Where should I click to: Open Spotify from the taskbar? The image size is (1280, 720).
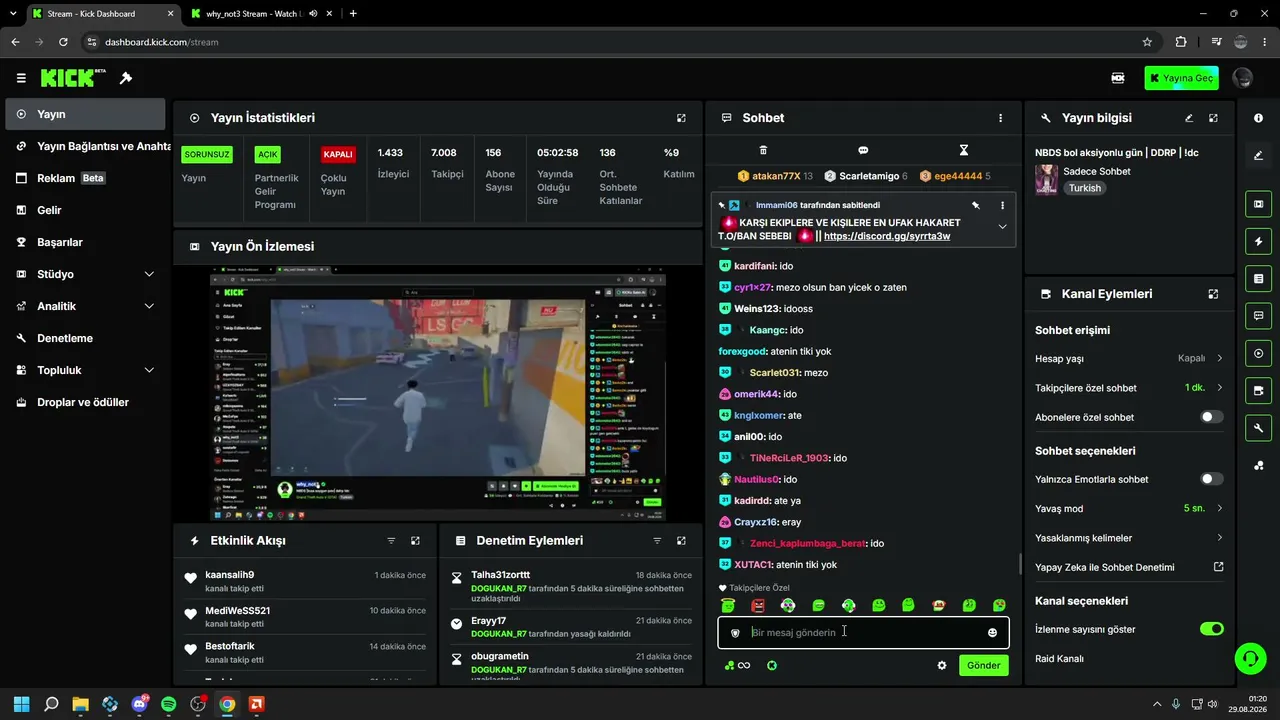(168, 704)
